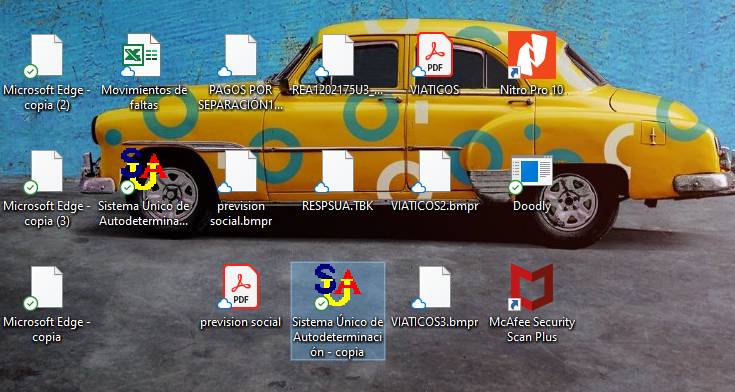Select the Microsoft Edge - copia (2) file icon
Viewport: 735px width, 392px height.
(46, 56)
